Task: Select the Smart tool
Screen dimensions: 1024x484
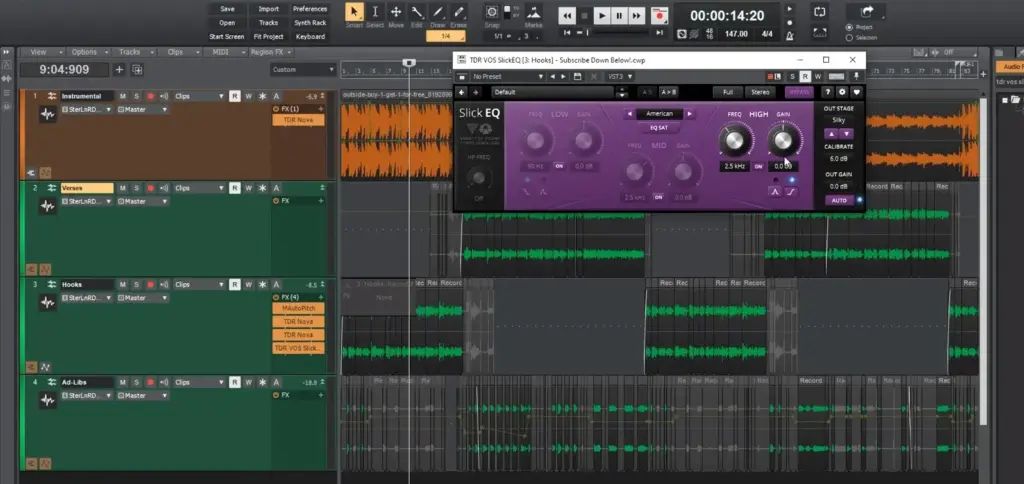Action: click(354, 12)
